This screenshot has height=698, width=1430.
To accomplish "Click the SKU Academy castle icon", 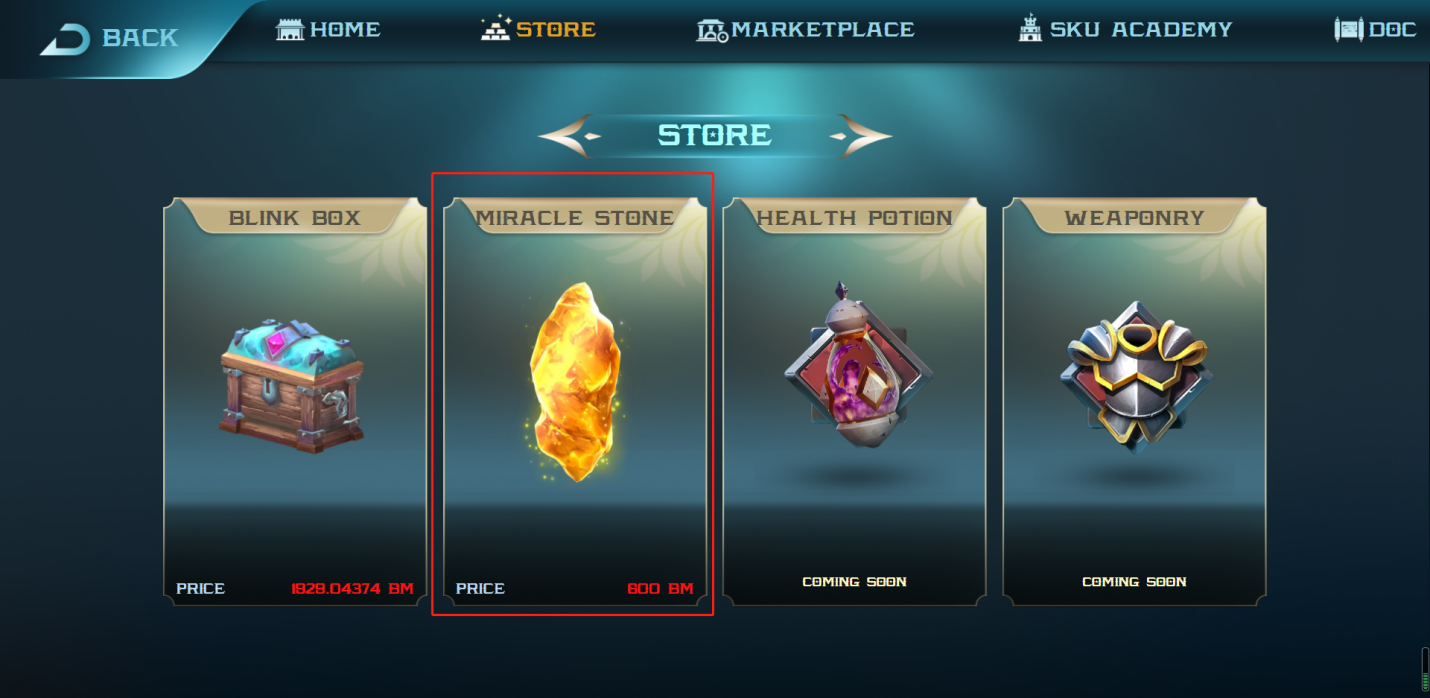I will (1030, 28).
